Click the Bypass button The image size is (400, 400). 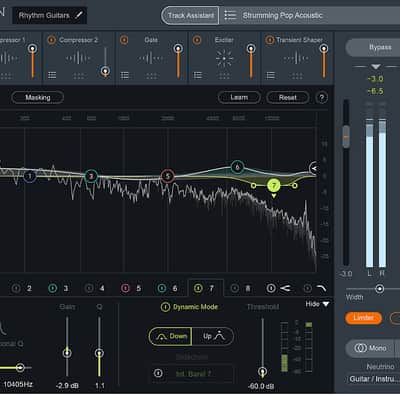click(373, 47)
